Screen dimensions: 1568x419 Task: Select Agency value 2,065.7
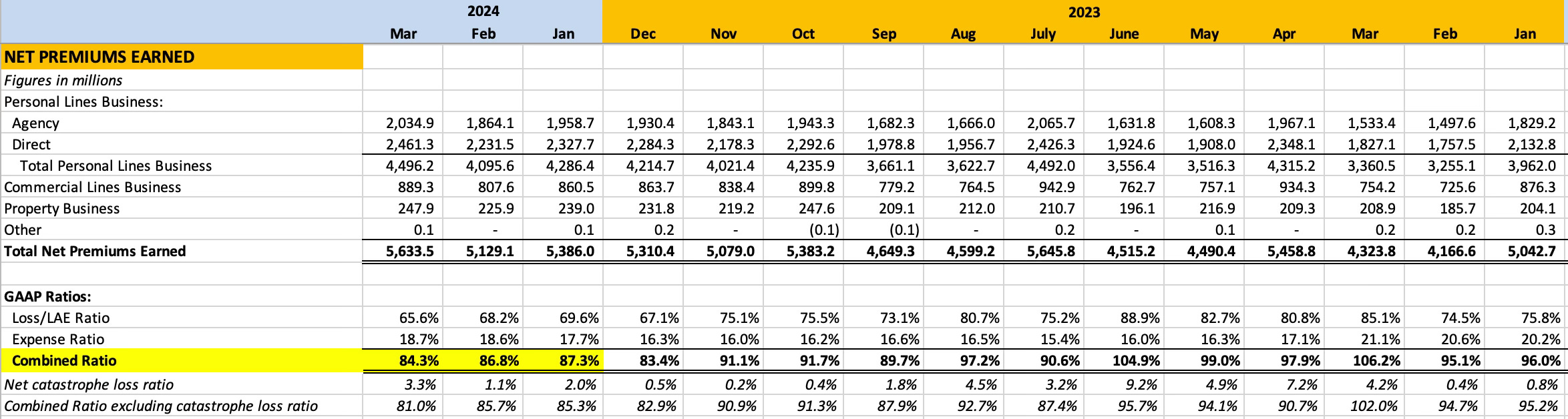1051,123
